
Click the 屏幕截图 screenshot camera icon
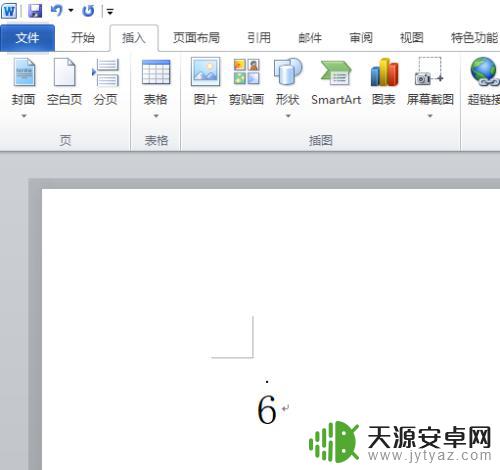pyautogui.click(x=429, y=71)
